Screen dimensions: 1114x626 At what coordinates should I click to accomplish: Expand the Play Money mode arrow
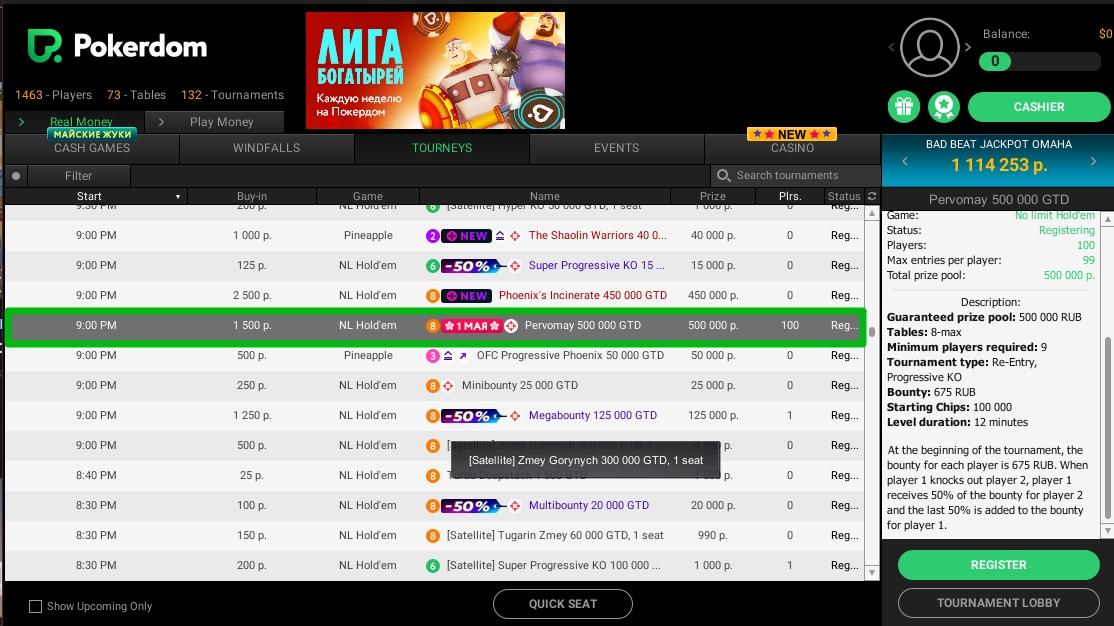(161, 122)
